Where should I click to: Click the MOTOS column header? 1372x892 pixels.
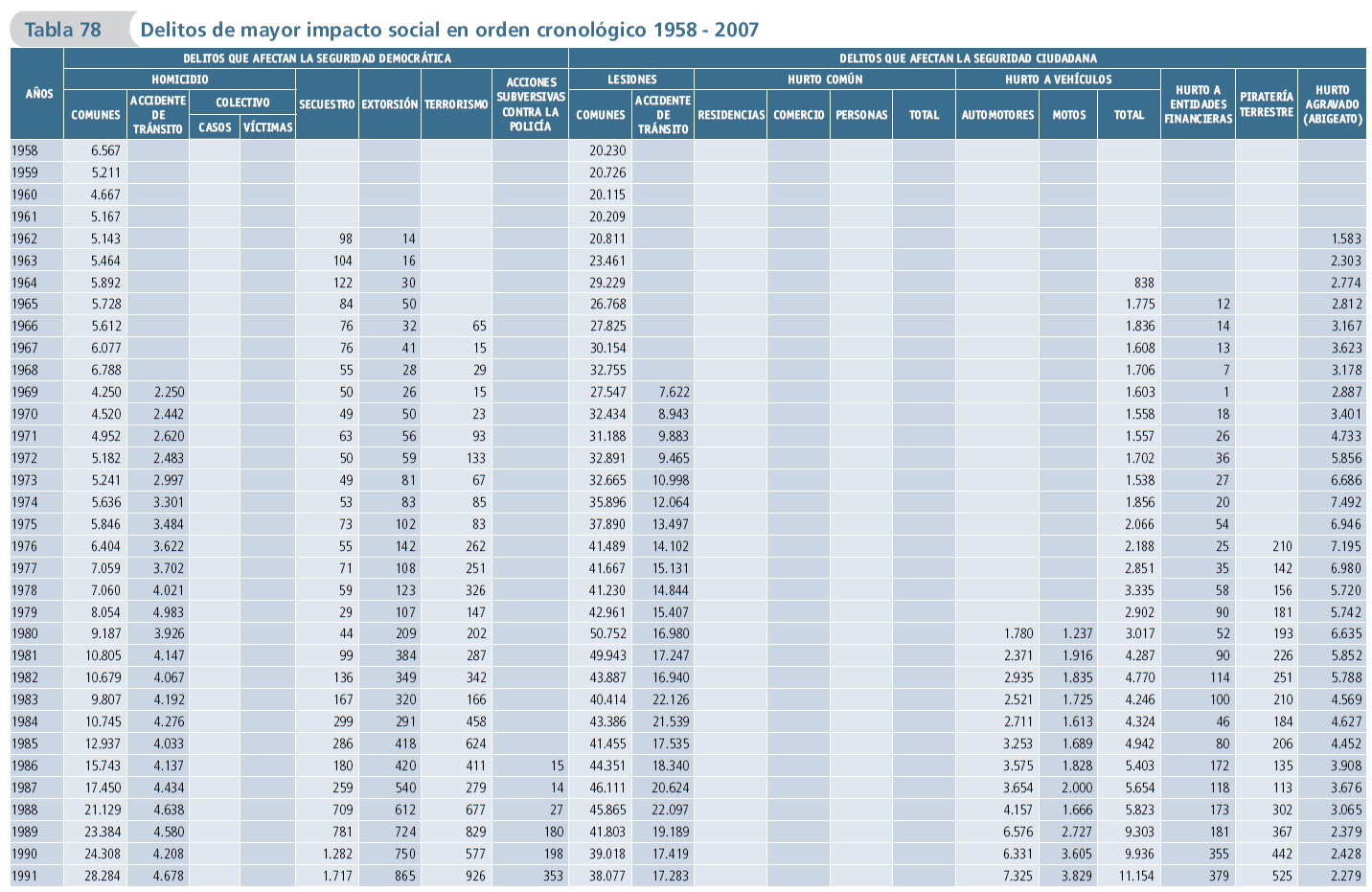coord(1068,115)
